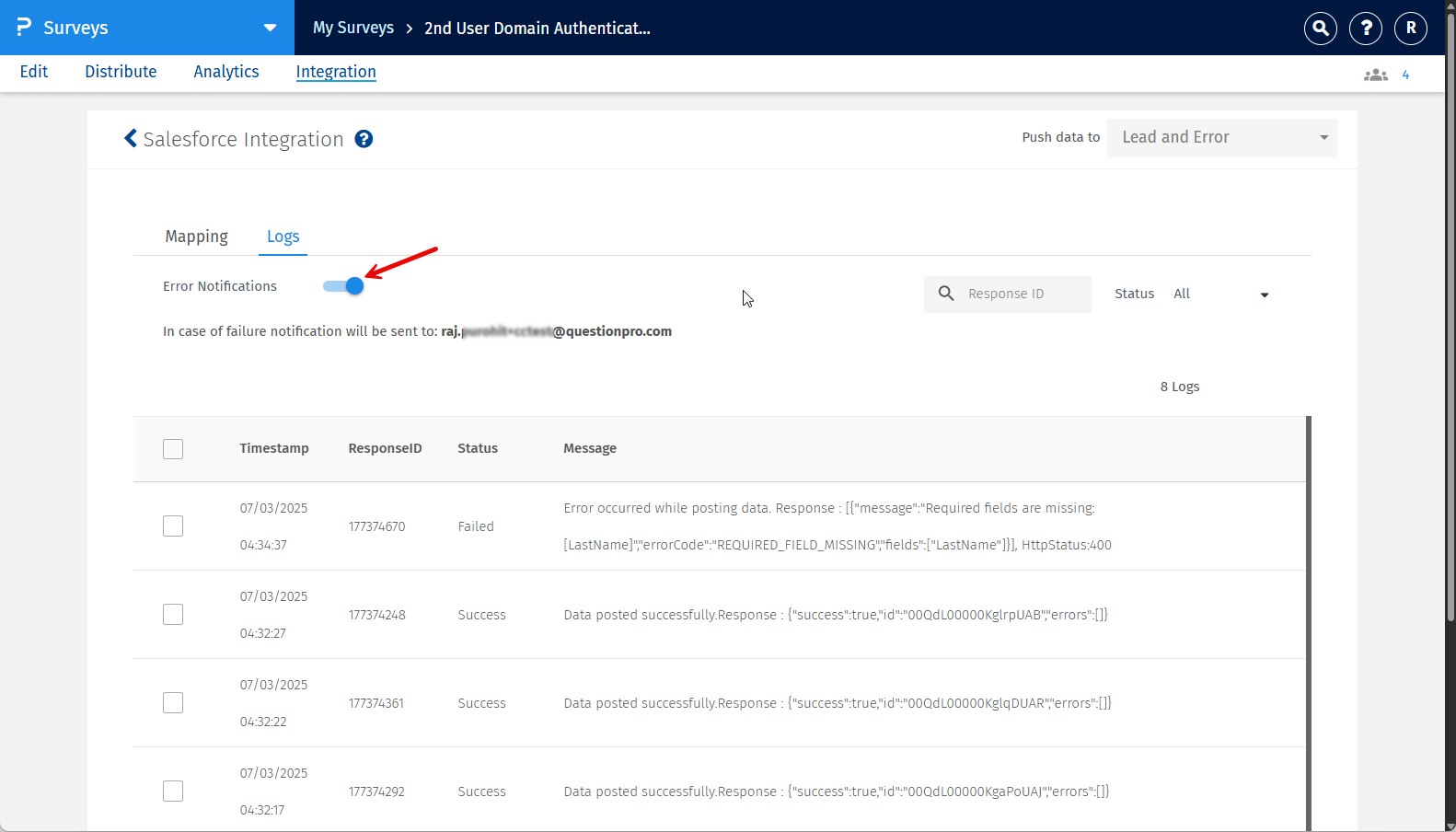Click the Response ID search magnifier icon
The height and width of the screenshot is (832, 1456).
[945, 294]
